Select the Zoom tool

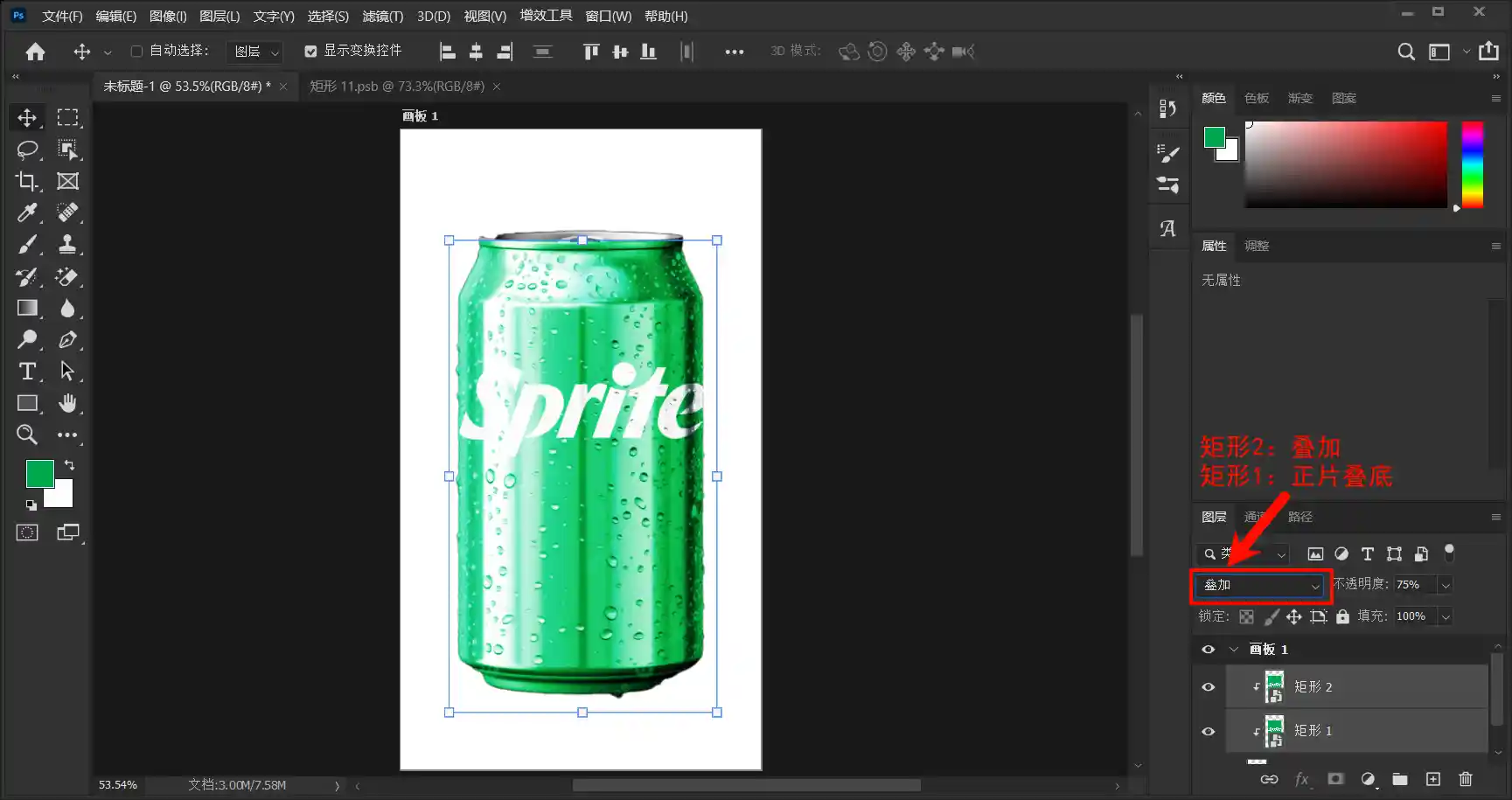pos(27,435)
